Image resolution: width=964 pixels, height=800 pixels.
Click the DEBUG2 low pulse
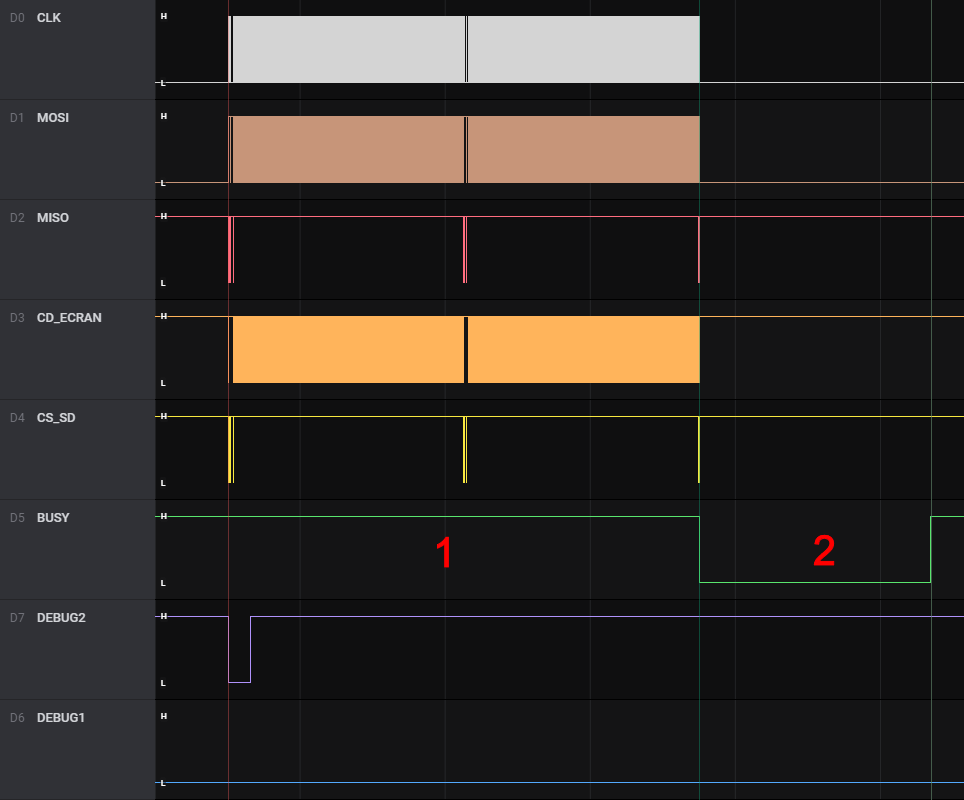(239, 681)
